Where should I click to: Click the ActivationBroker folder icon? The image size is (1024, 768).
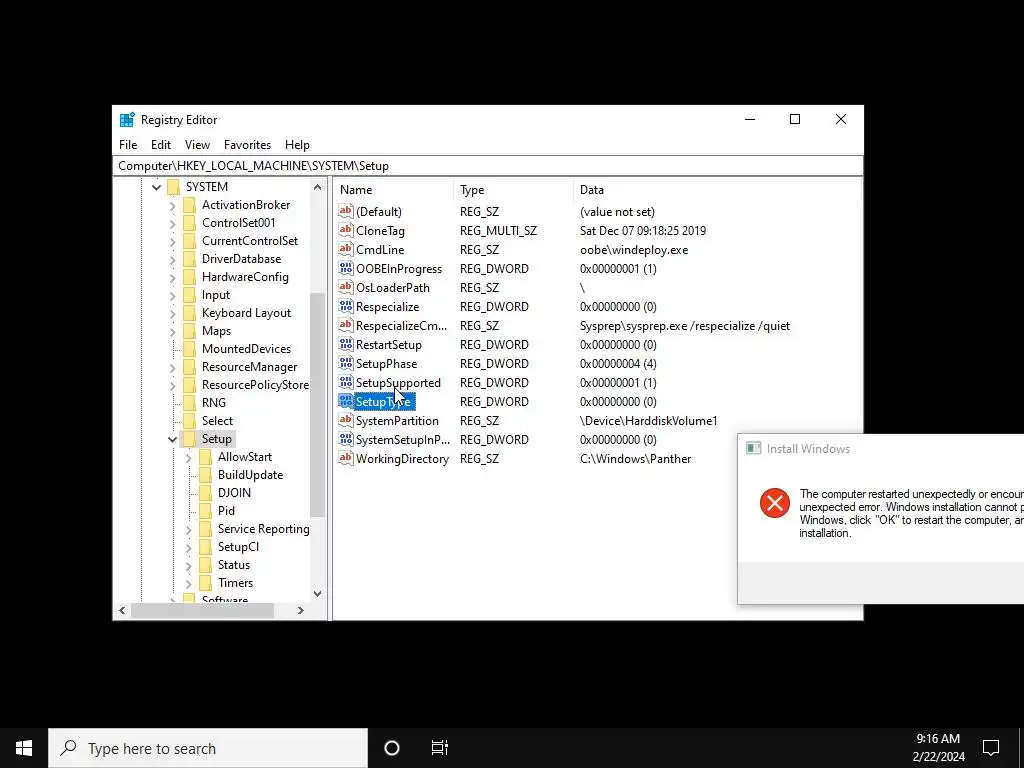(189, 205)
